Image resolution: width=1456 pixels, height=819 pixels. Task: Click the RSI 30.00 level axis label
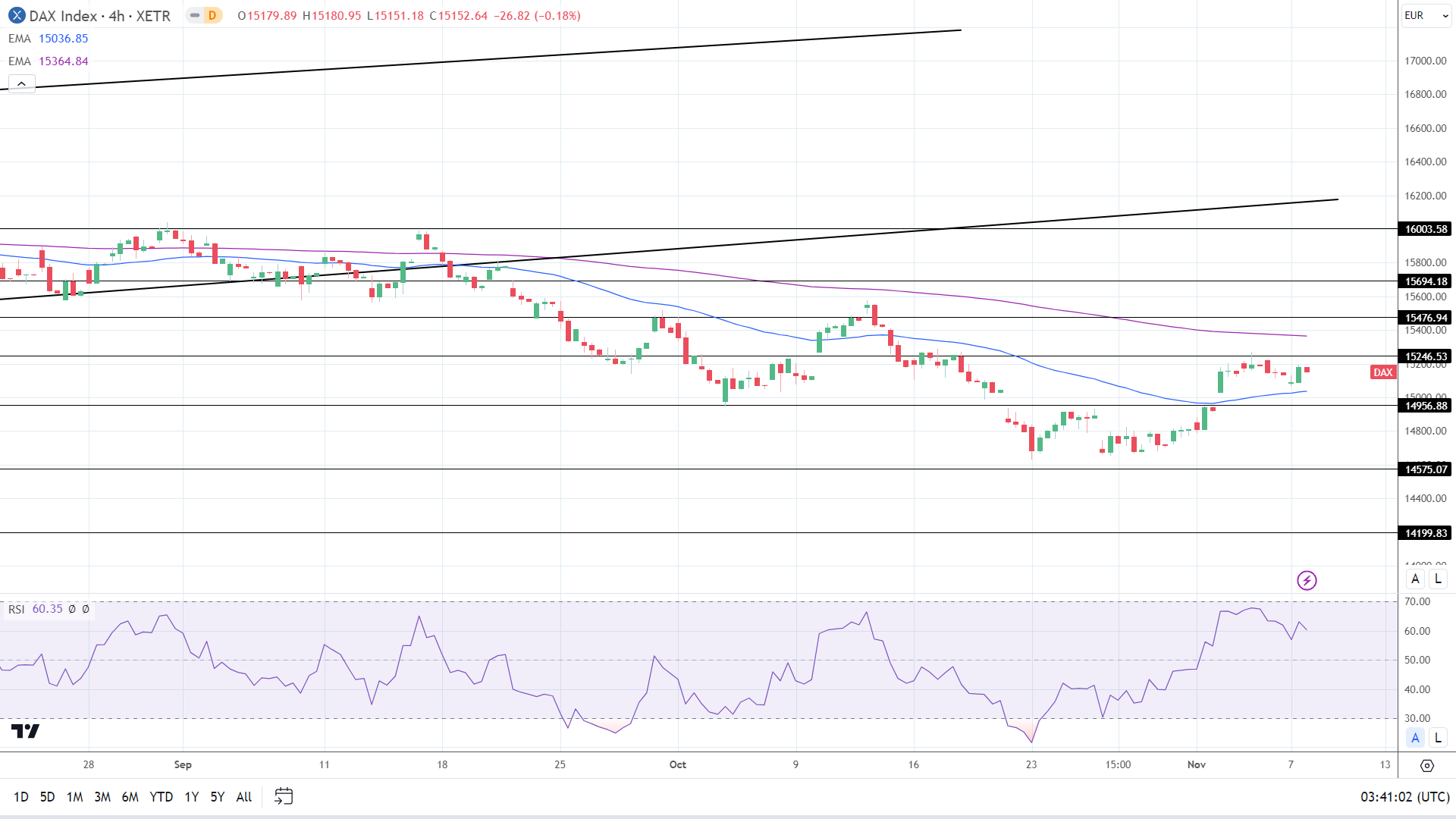click(x=1417, y=718)
